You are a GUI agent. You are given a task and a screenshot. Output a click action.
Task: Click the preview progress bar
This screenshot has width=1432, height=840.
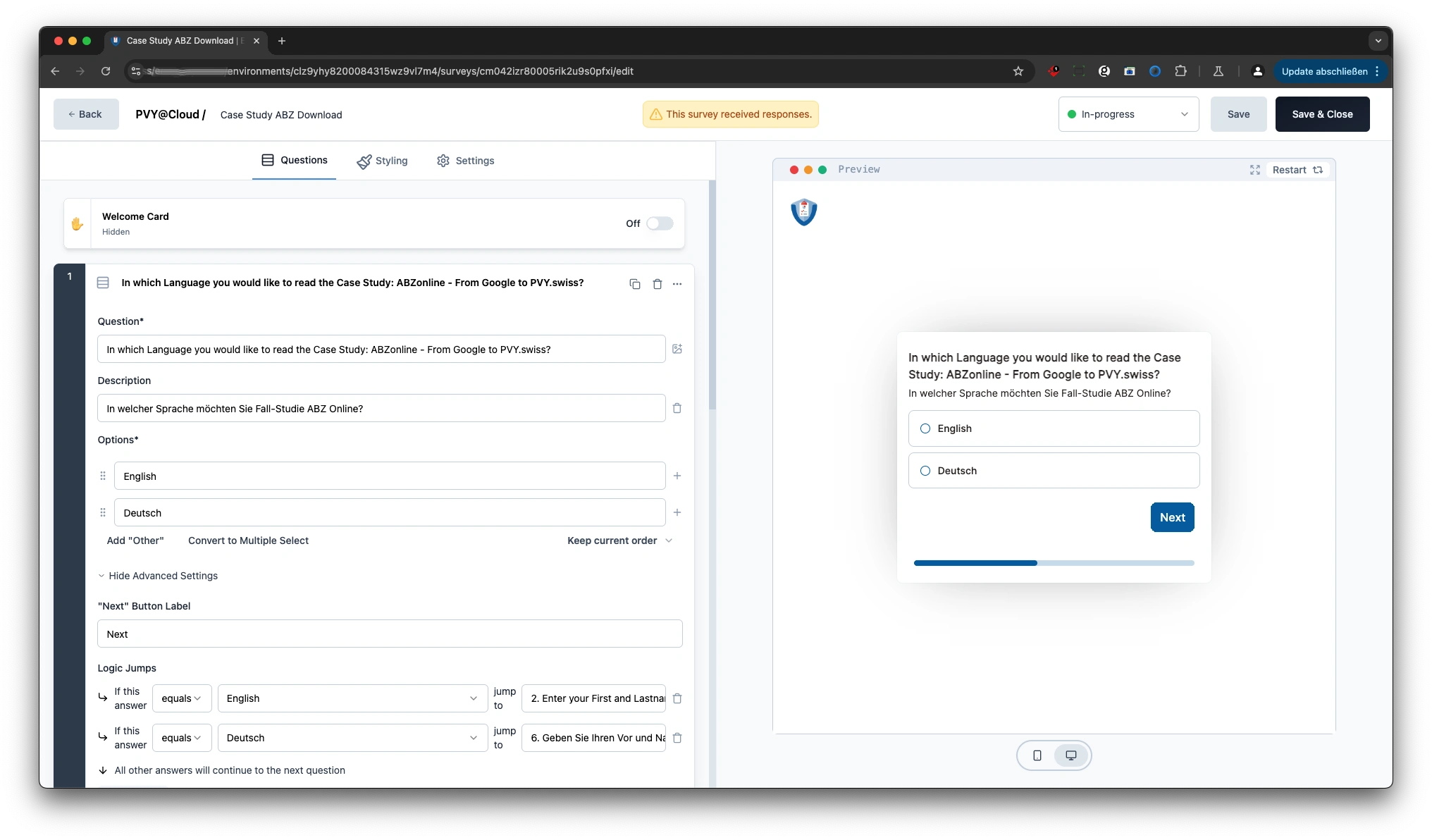(1054, 563)
